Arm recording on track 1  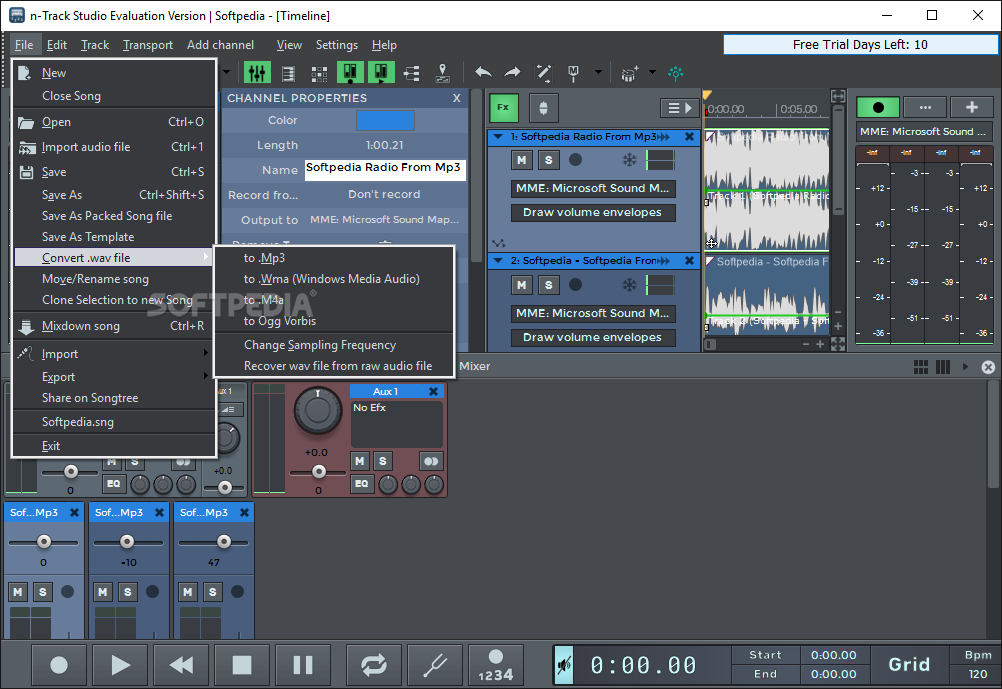click(x=575, y=160)
